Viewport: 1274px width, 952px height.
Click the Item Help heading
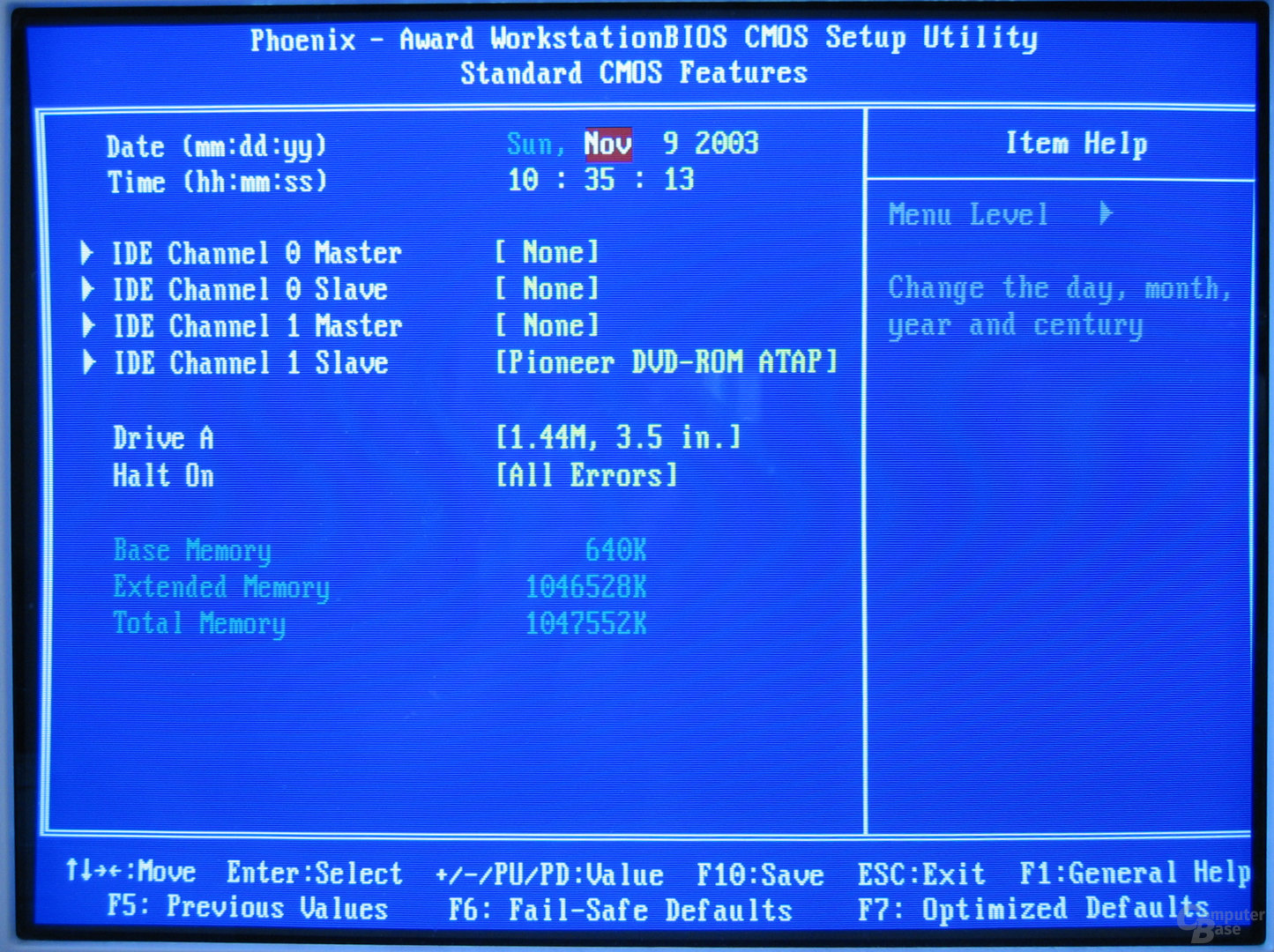(1077, 144)
